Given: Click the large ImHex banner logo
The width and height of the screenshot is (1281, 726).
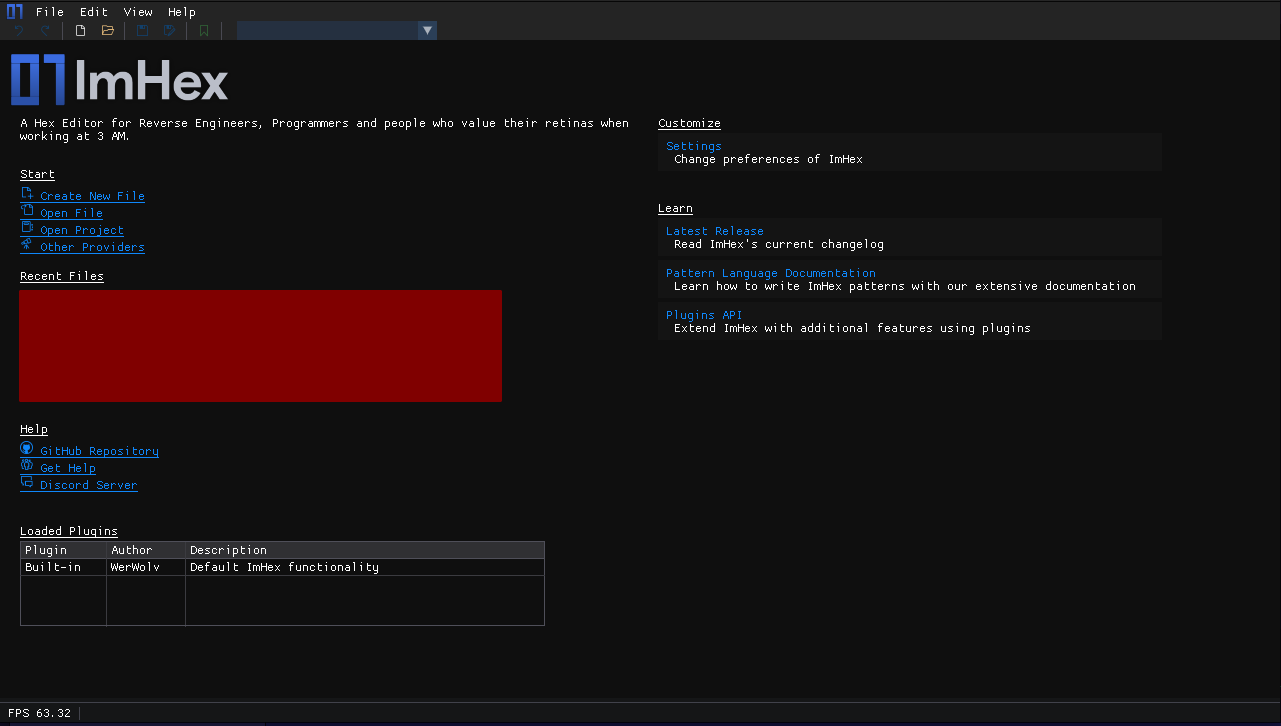Looking at the screenshot, I should click(120, 80).
